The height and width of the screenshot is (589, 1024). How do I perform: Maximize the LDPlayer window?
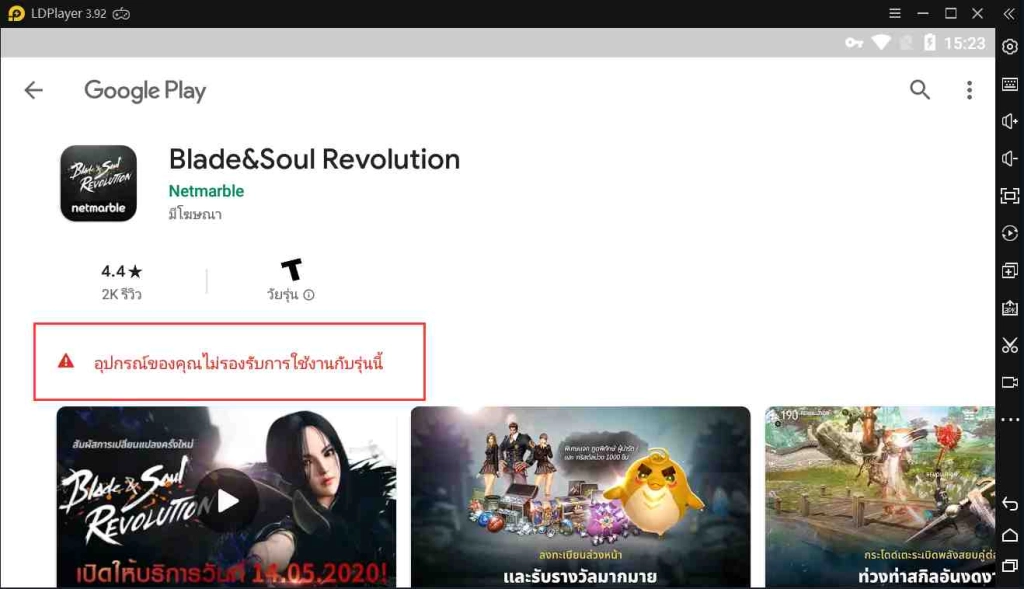click(951, 13)
